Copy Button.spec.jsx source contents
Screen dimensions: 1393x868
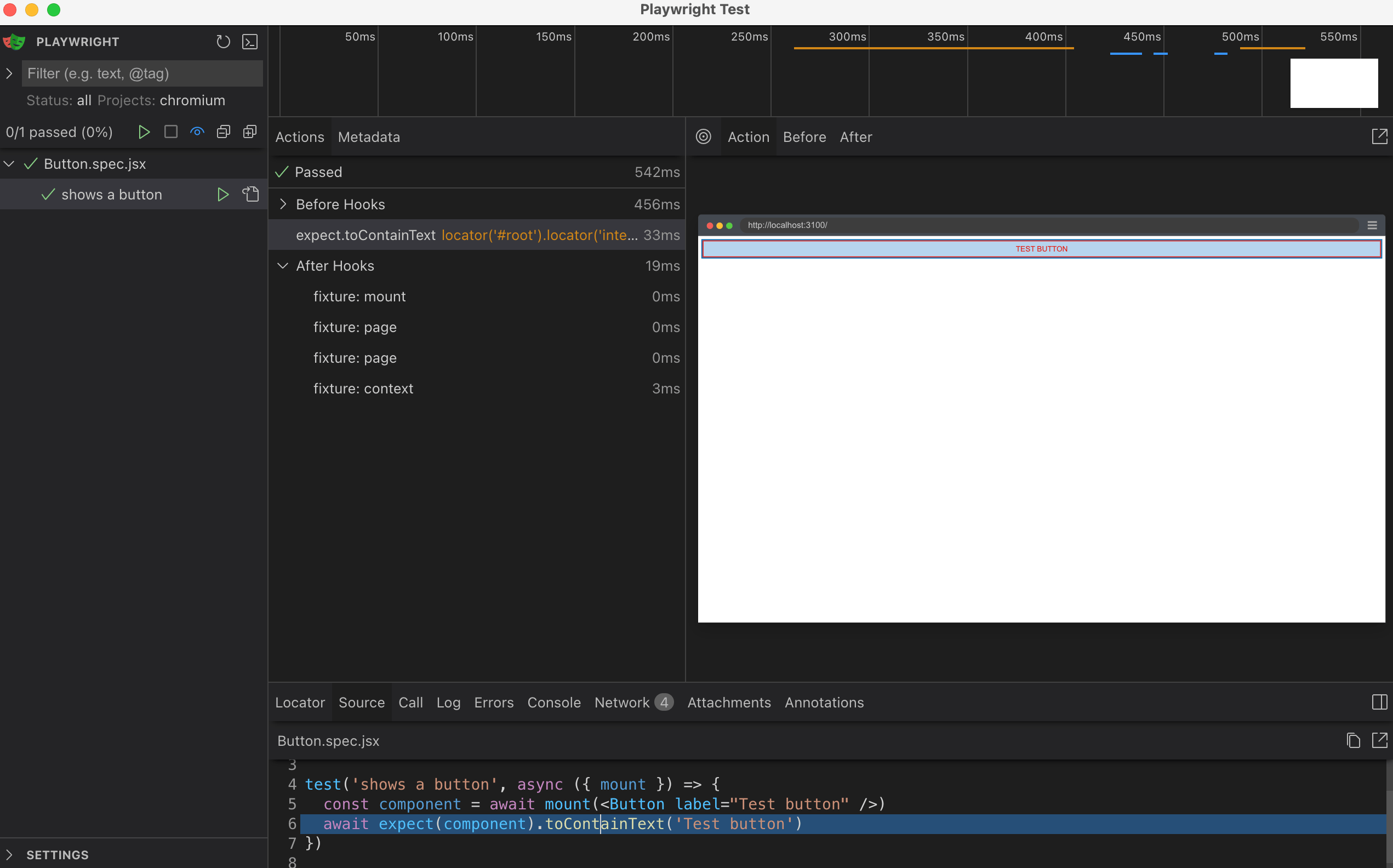(1353, 740)
